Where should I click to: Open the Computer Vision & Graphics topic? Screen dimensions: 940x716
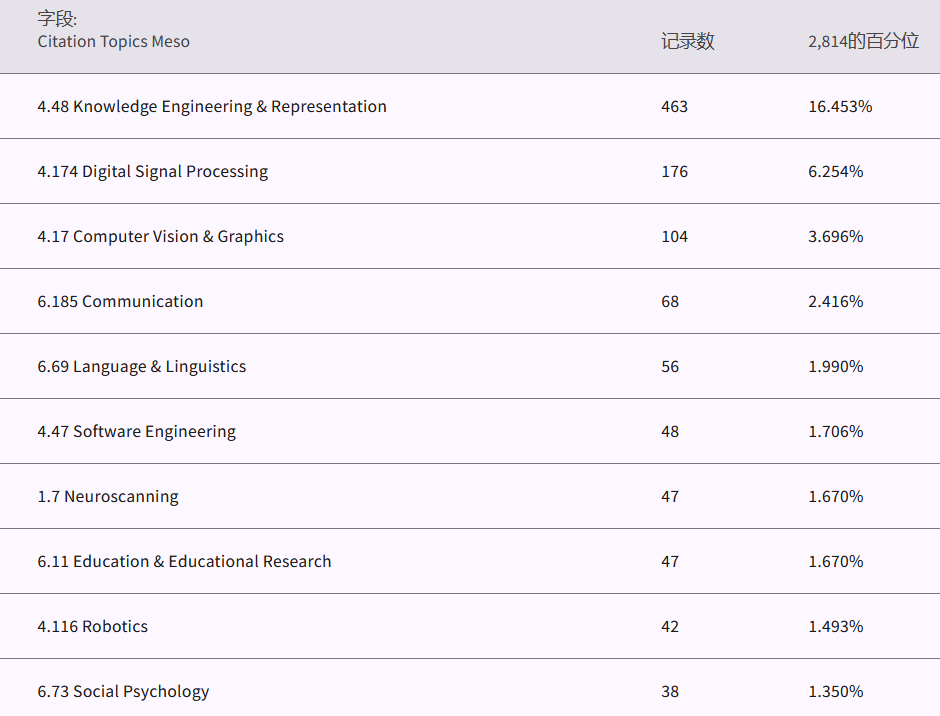pyautogui.click(x=161, y=236)
